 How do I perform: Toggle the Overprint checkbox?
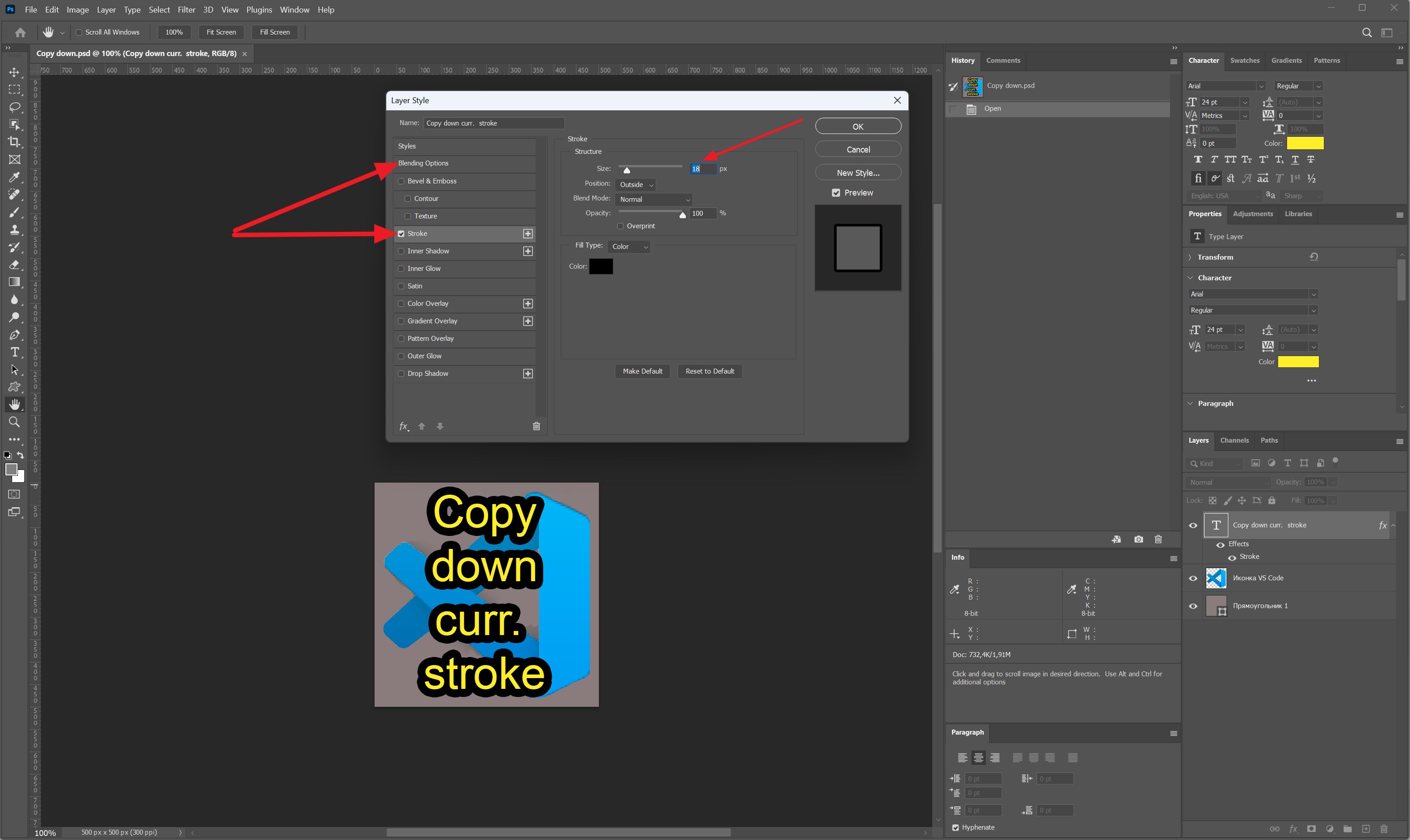tap(620, 226)
